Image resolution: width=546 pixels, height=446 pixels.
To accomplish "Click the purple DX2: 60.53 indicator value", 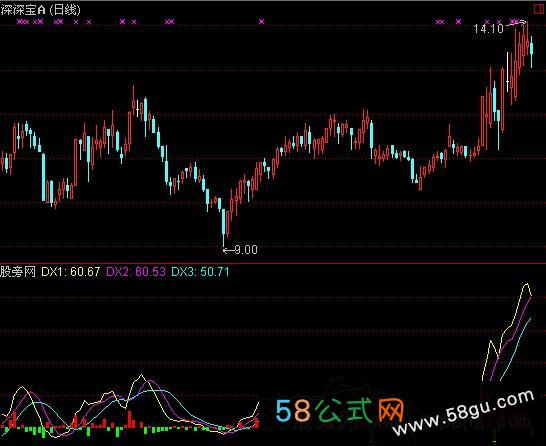I will (136, 272).
